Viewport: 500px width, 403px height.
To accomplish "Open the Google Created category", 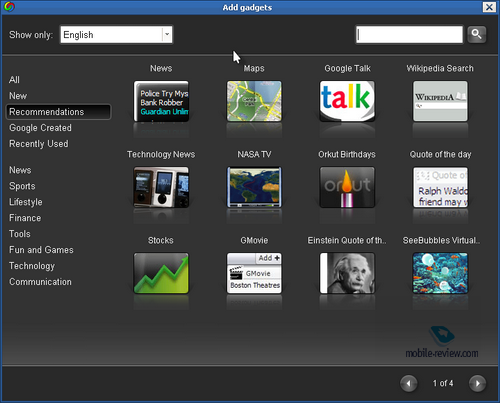I will coord(40,128).
